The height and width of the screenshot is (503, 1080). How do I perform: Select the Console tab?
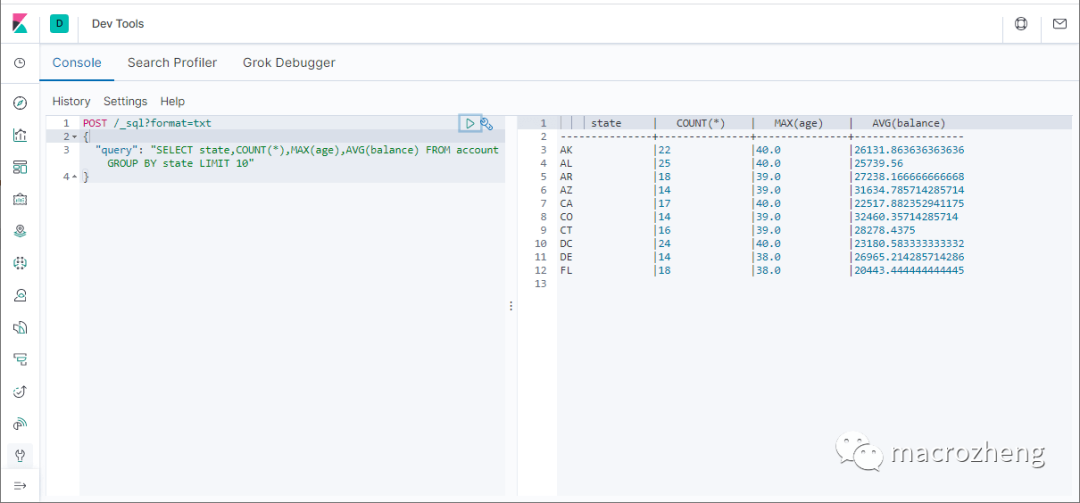tap(77, 62)
